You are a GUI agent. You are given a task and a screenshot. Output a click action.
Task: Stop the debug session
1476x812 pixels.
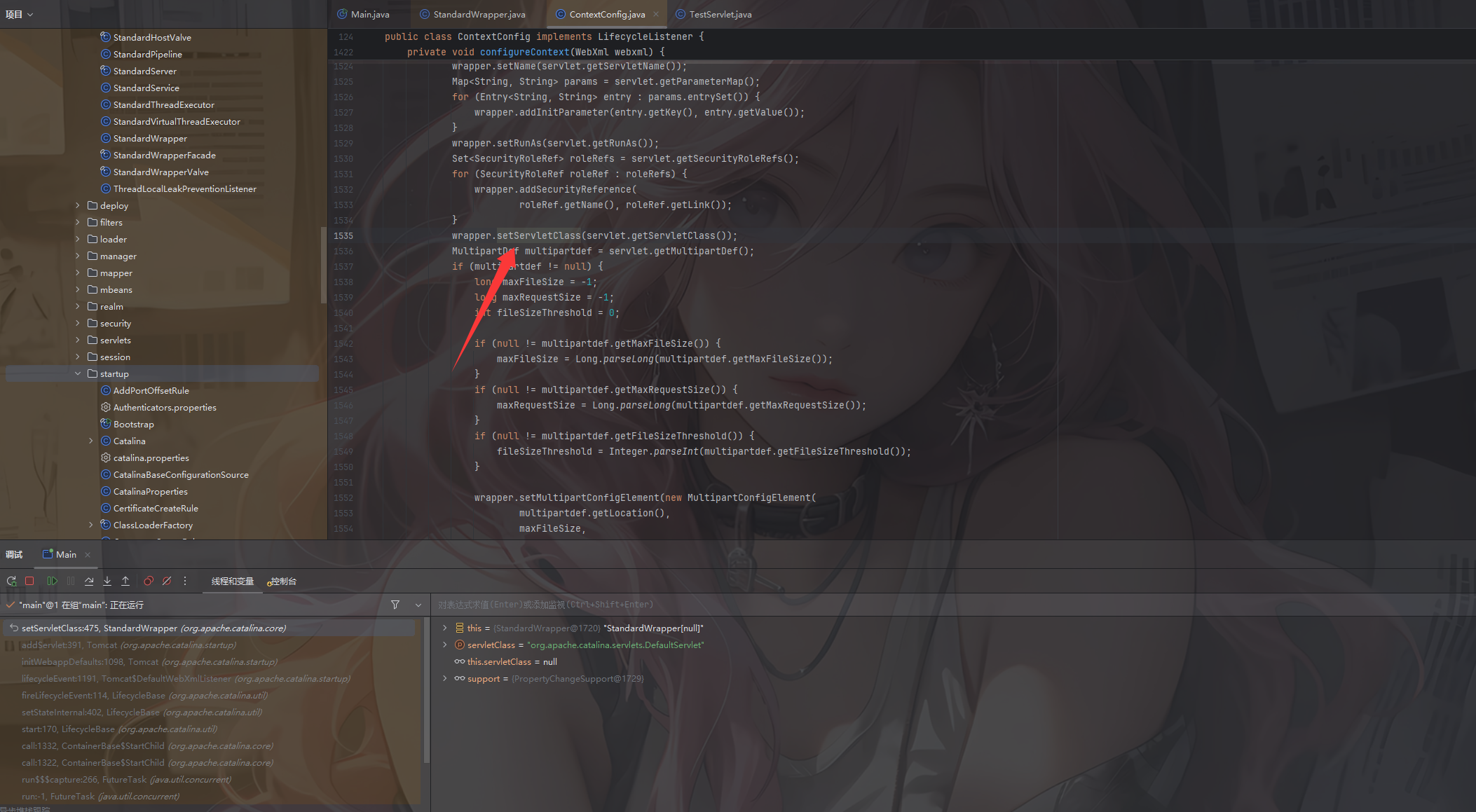(29, 581)
